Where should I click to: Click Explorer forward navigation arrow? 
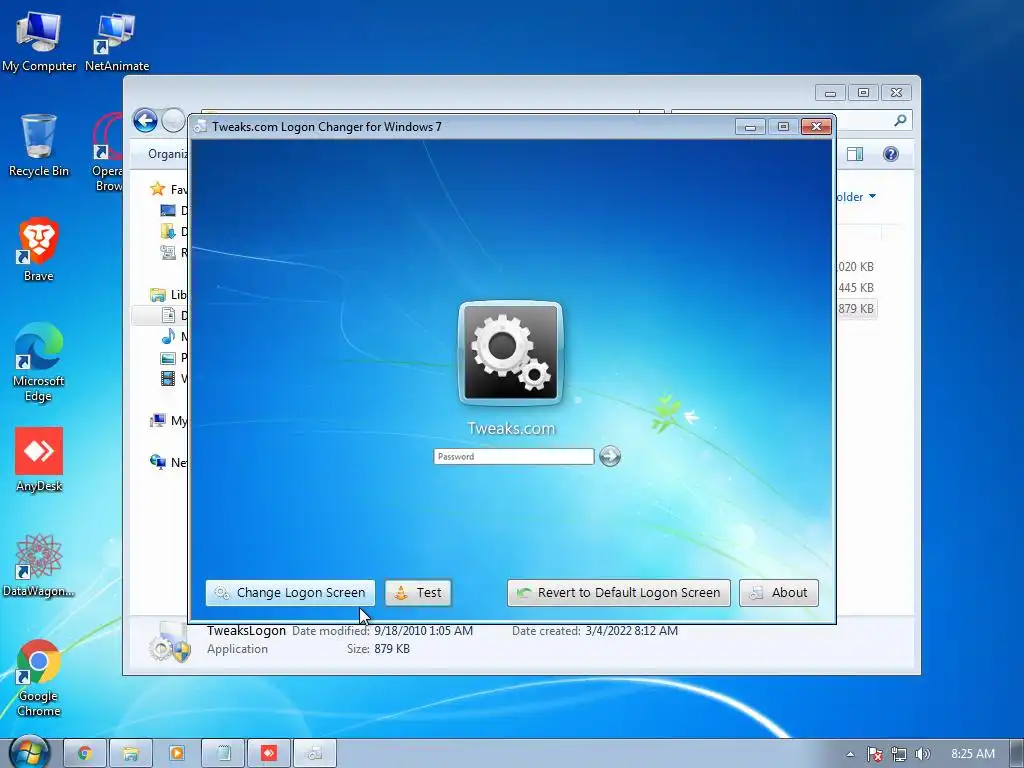(173, 121)
